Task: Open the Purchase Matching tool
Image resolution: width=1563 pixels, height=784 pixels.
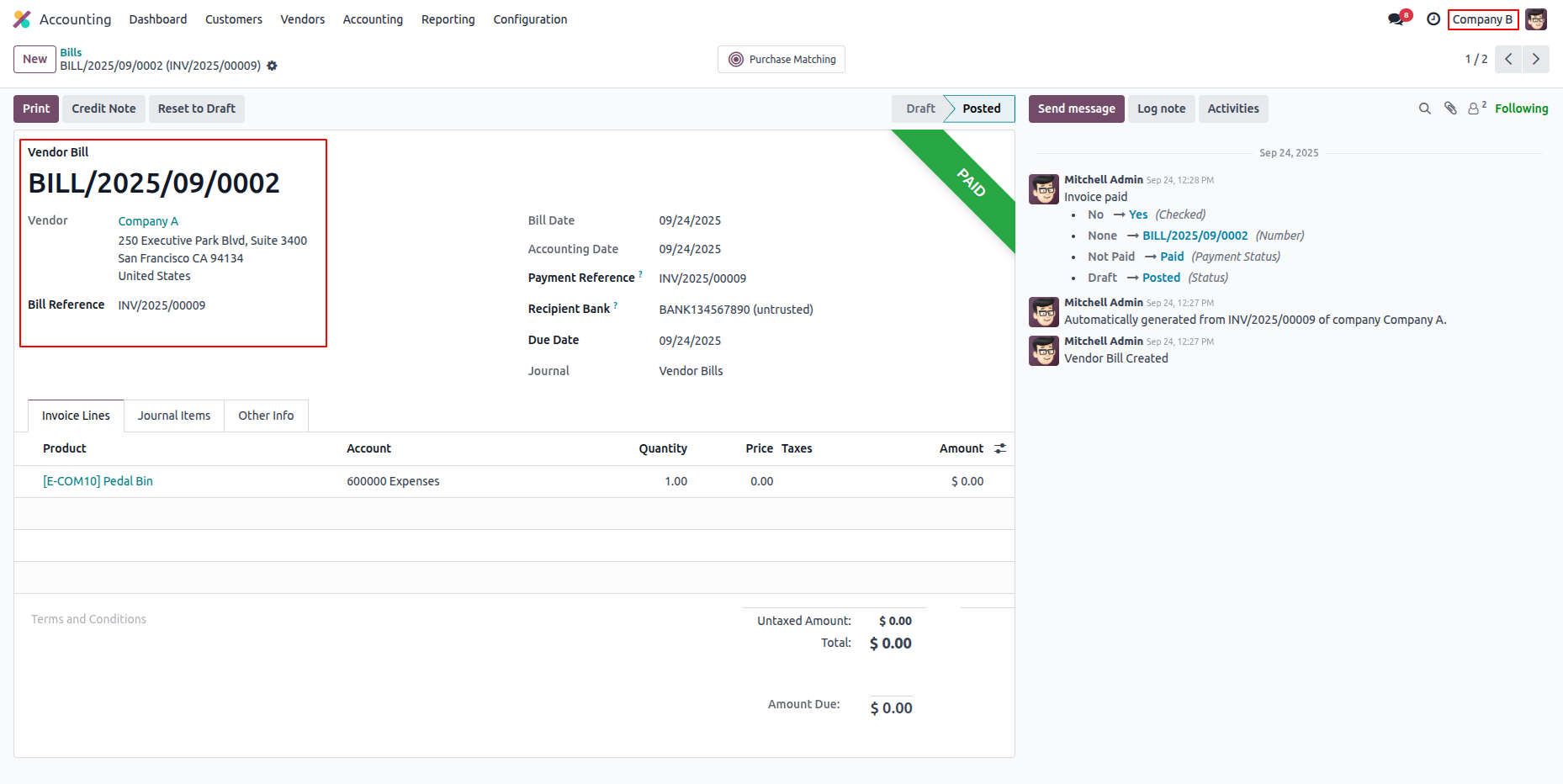Action: pos(781,59)
